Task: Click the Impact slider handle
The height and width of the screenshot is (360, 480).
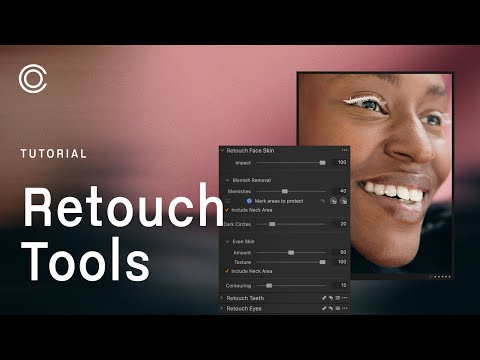Action: point(322,163)
